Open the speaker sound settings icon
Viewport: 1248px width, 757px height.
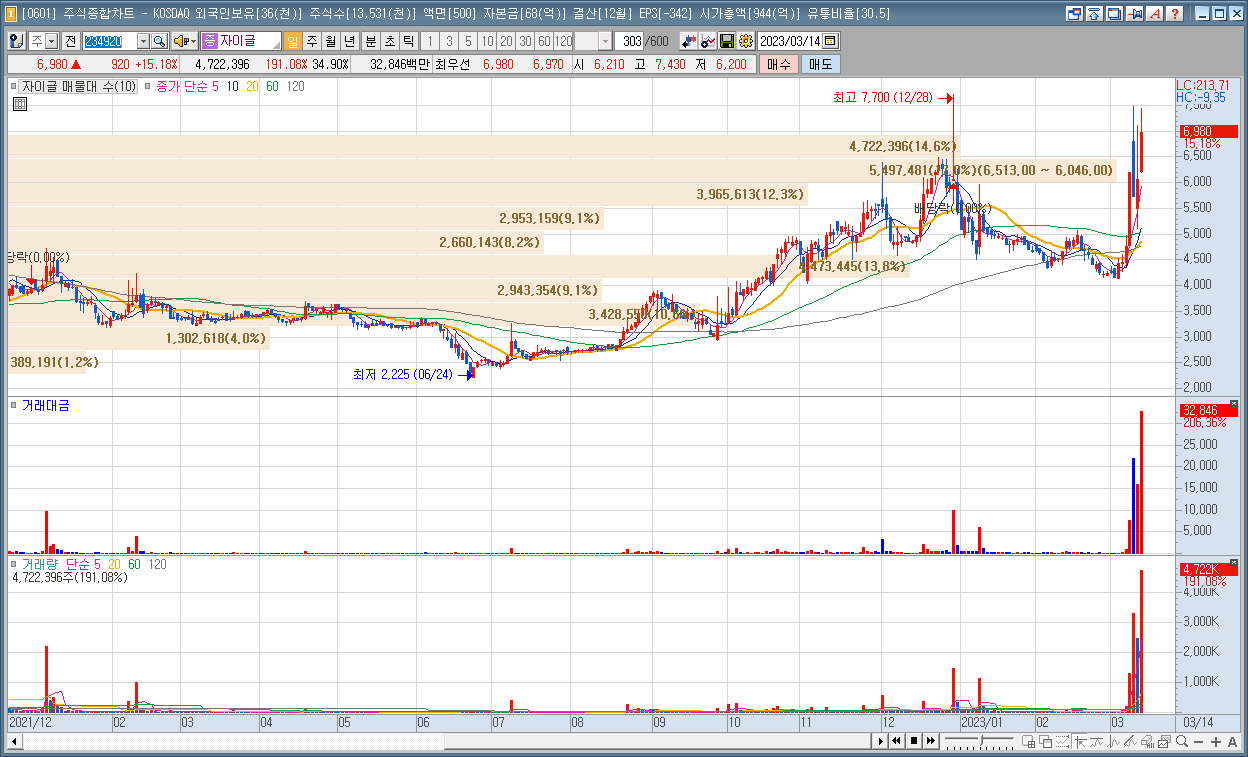coord(182,41)
